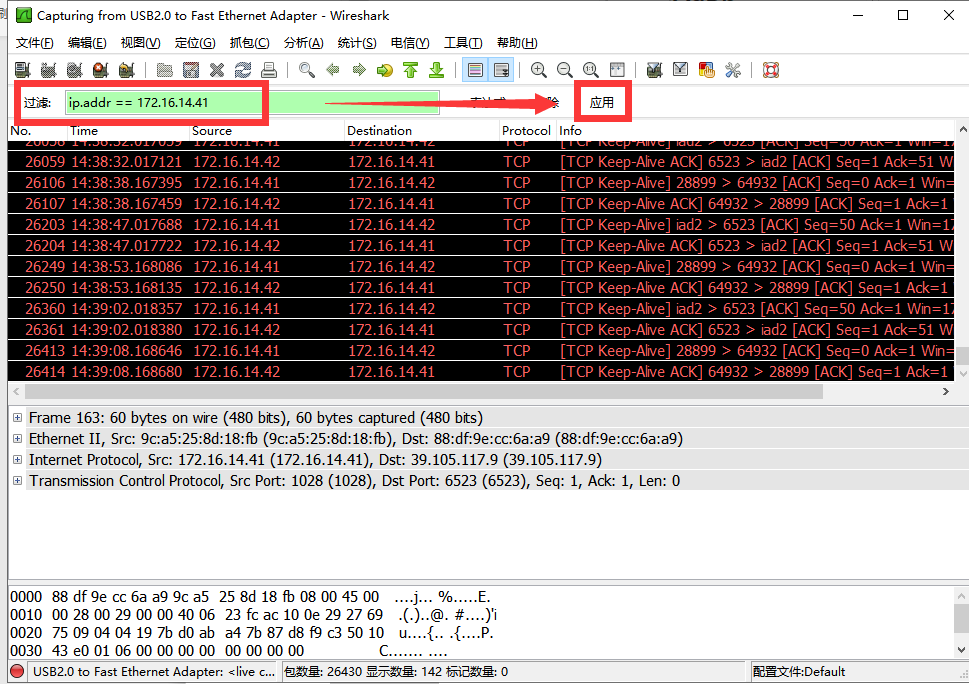This screenshot has width=969, height=684.
Task: Jump to last packet icon
Action: 437,70
